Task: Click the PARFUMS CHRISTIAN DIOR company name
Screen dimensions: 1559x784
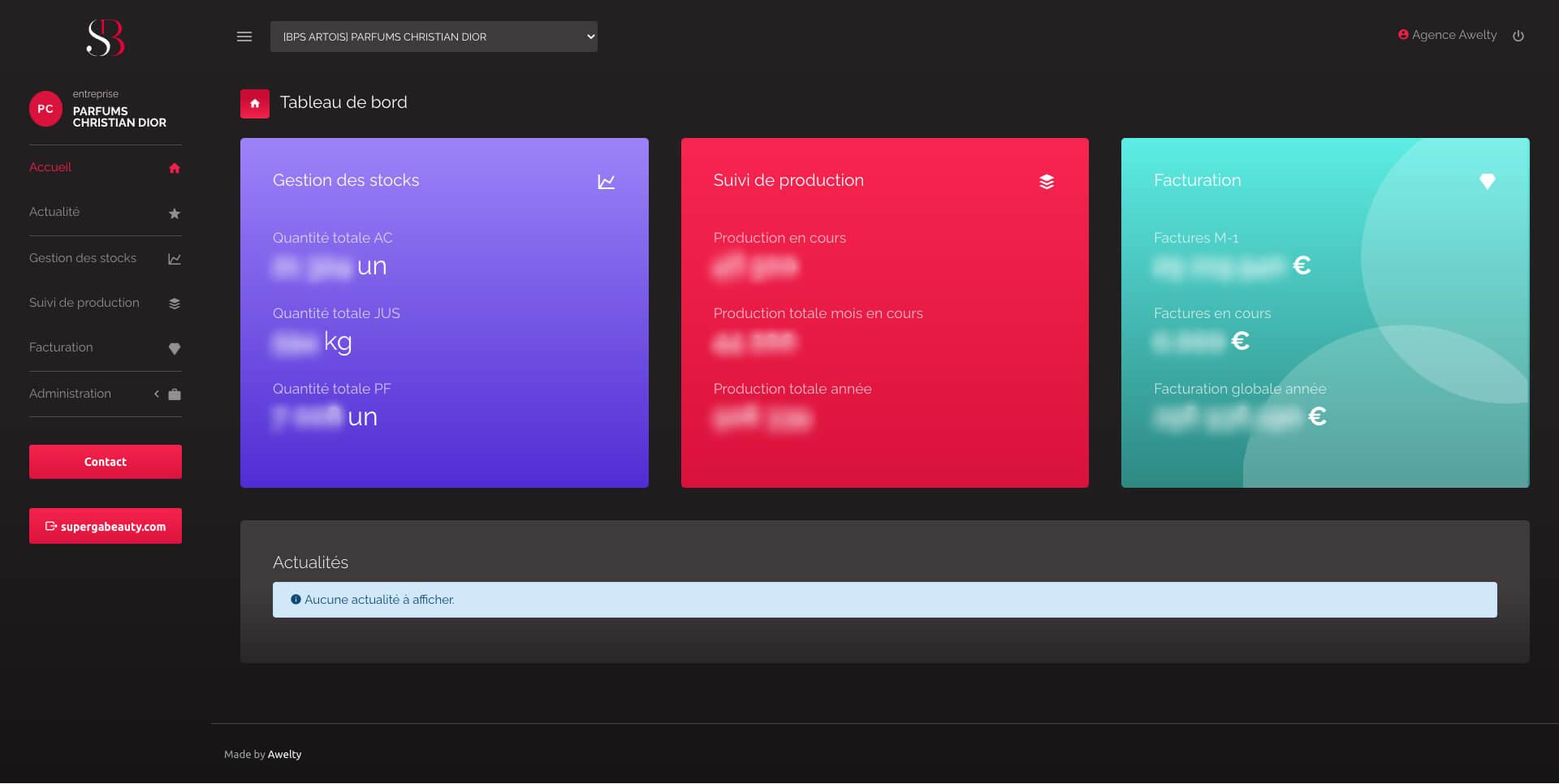Action: coord(119,117)
